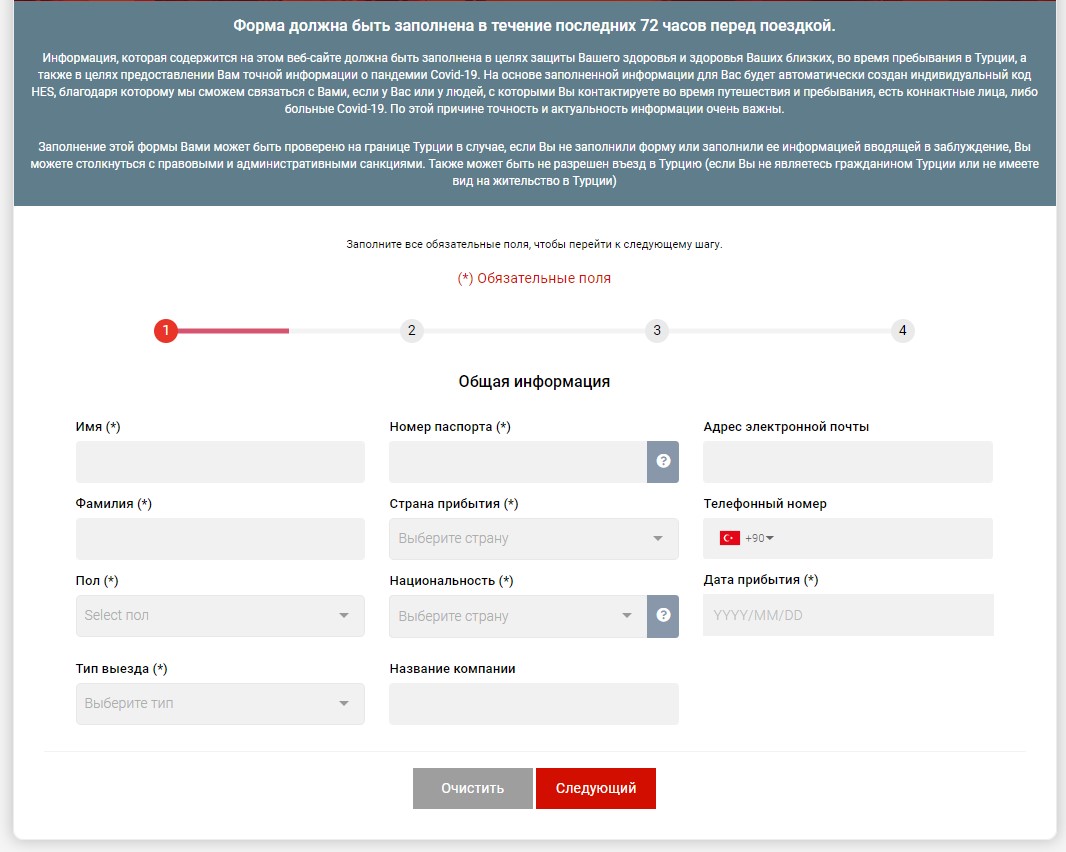Open the Дата прибытия date field

[847, 616]
